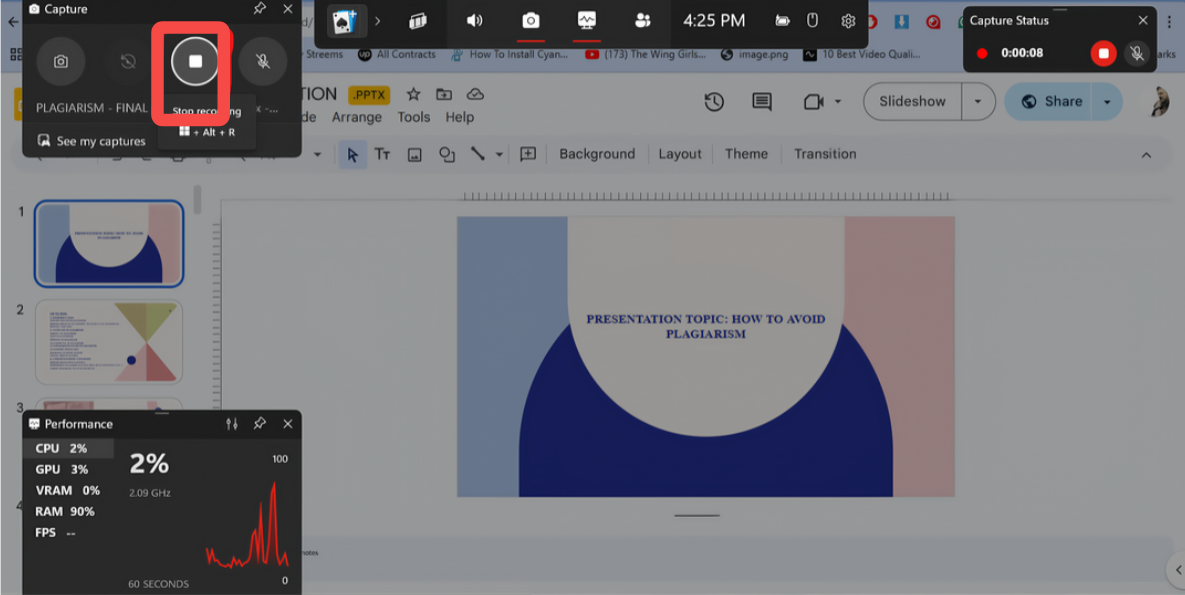Expand the Game Bar chevron beside Solitaire

coord(378,21)
